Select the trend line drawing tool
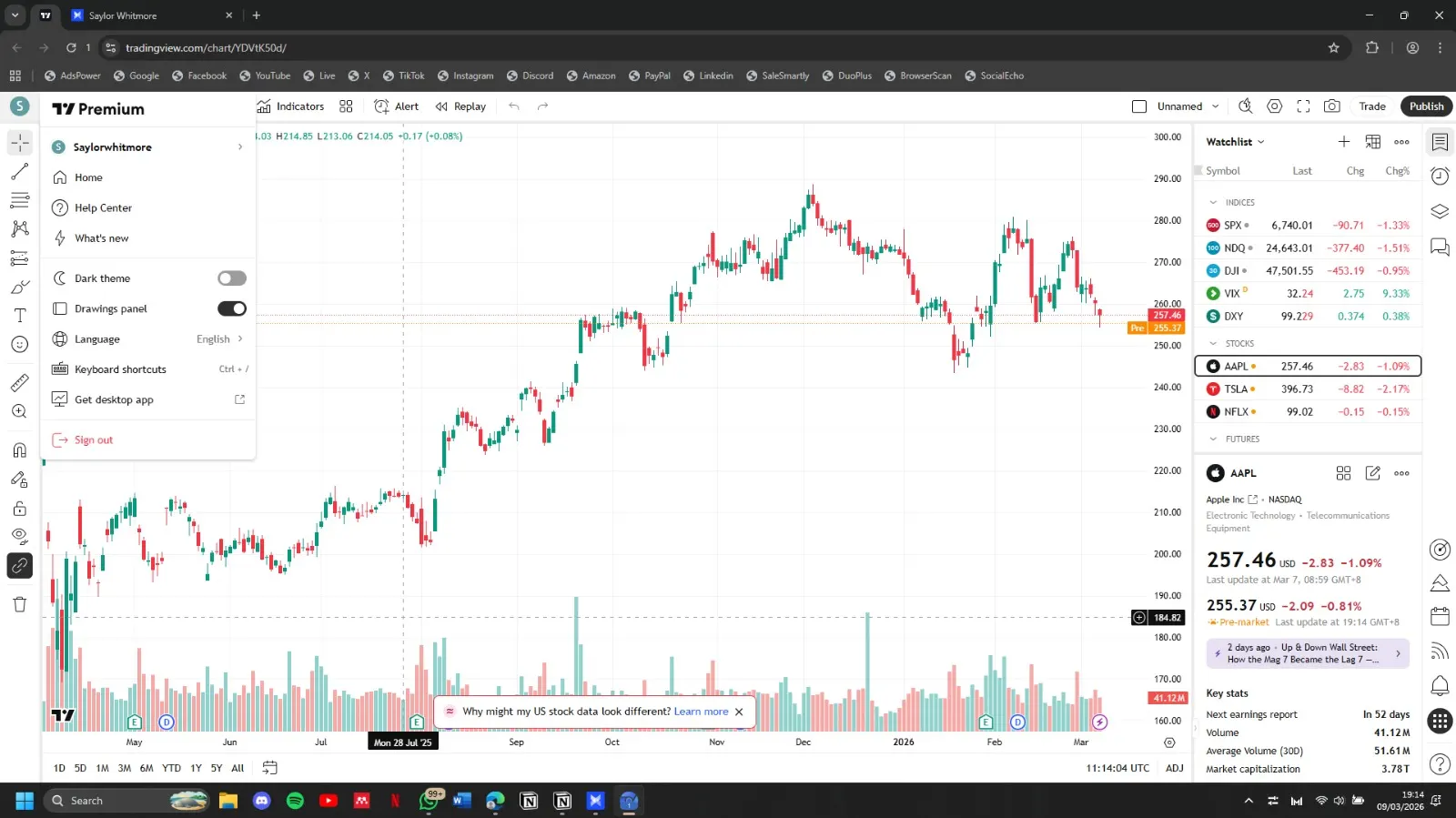The width and height of the screenshot is (1456, 818). click(x=20, y=172)
